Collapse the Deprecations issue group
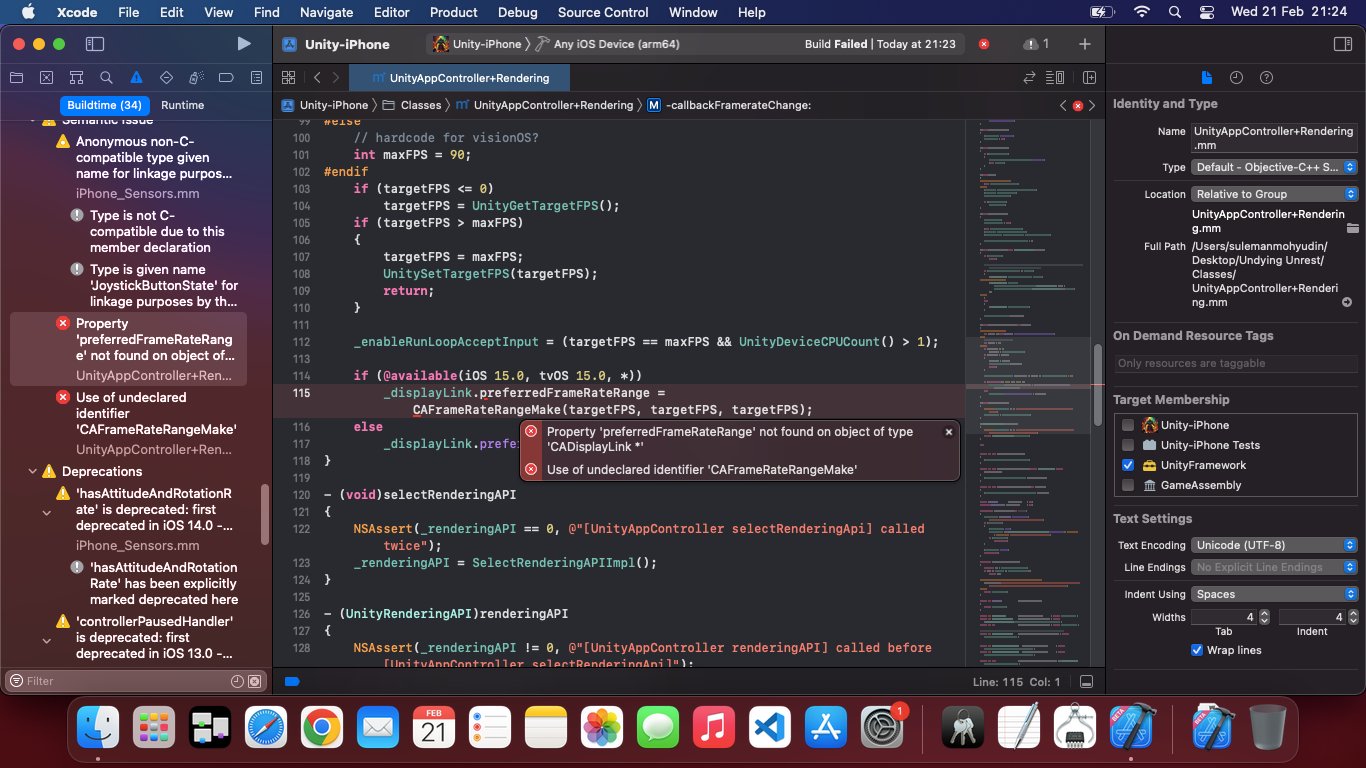 coord(33,471)
